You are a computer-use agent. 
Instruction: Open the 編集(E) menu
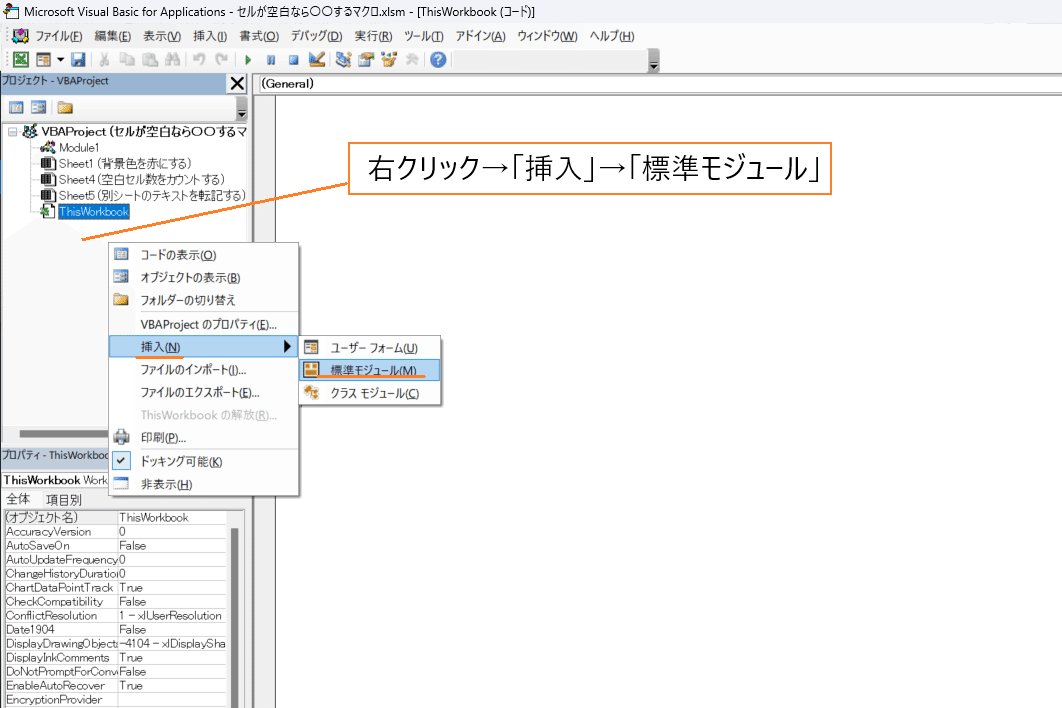pos(112,36)
